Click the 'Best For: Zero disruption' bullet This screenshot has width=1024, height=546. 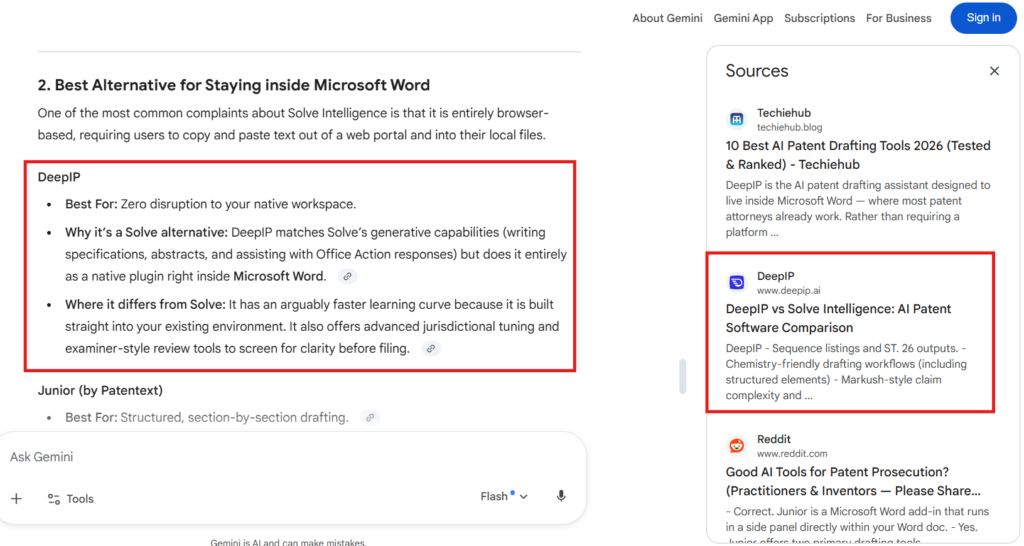pos(210,204)
